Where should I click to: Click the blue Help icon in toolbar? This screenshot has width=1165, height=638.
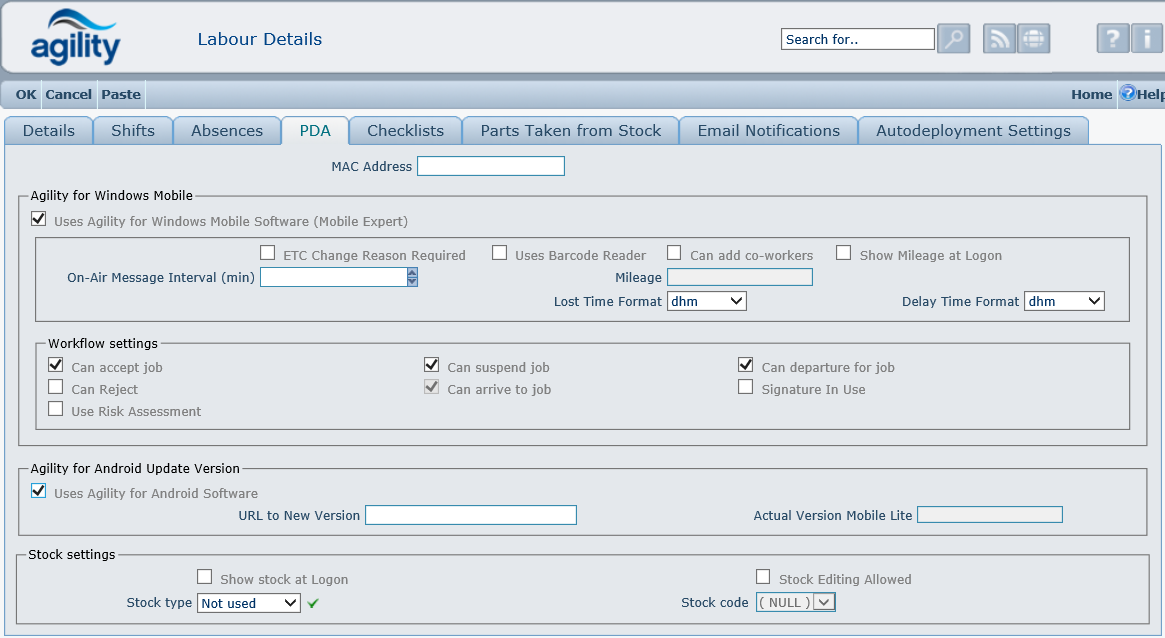point(1127,94)
